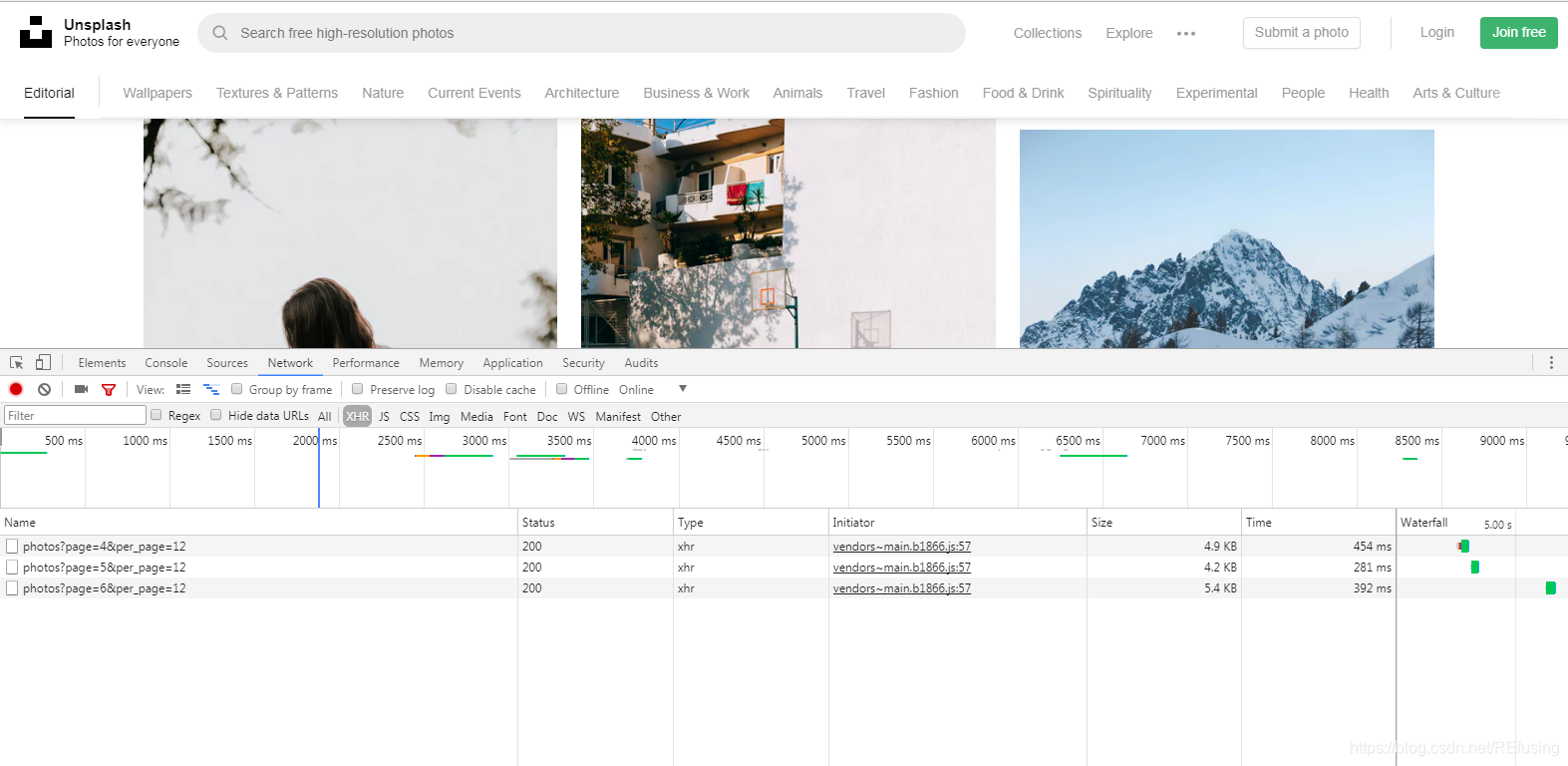Open the Collections link
This screenshot has width=1568, height=766.
[1048, 33]
